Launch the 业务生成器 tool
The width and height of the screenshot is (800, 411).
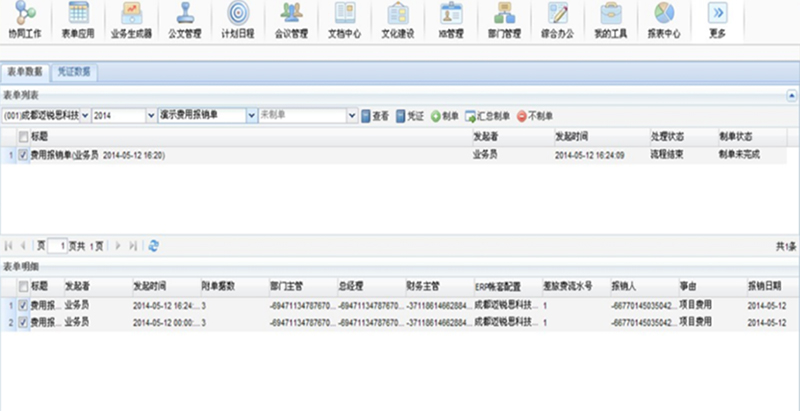132,20
